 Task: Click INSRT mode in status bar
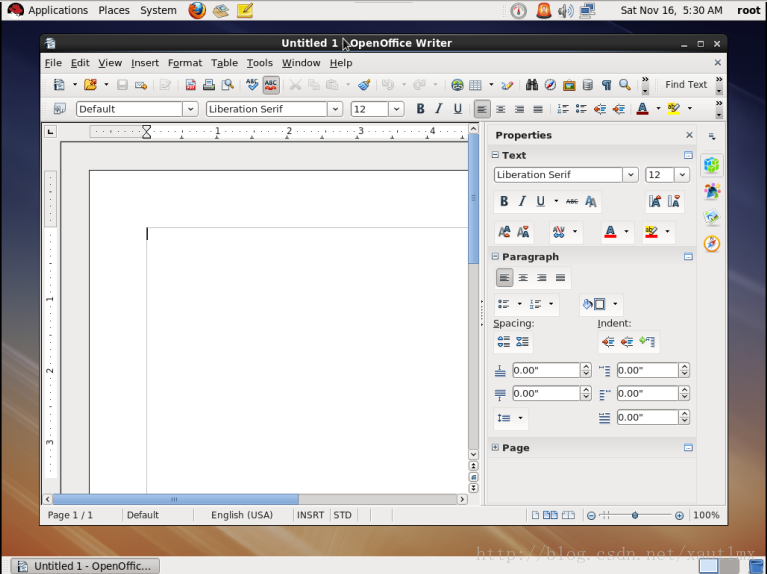click(x=311, y=515)
